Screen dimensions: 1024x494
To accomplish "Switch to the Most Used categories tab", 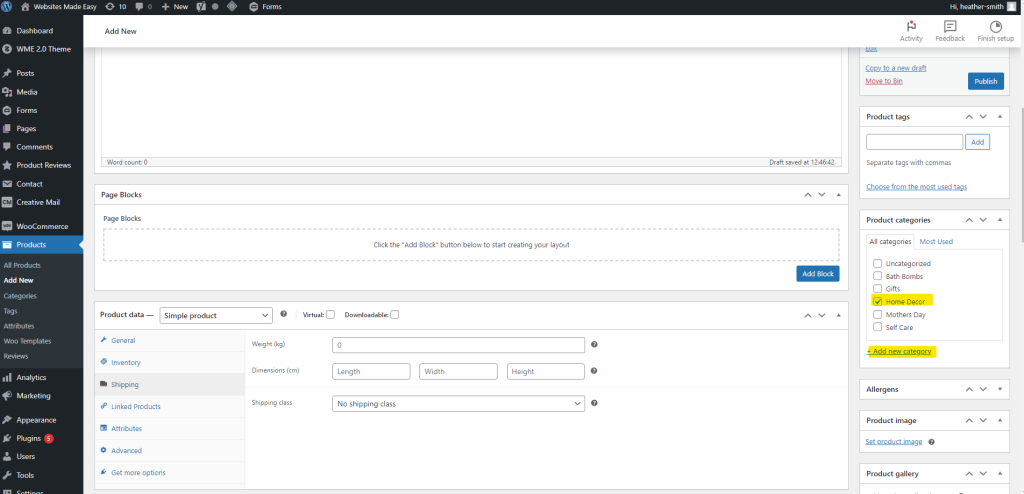I will [936, 241].
